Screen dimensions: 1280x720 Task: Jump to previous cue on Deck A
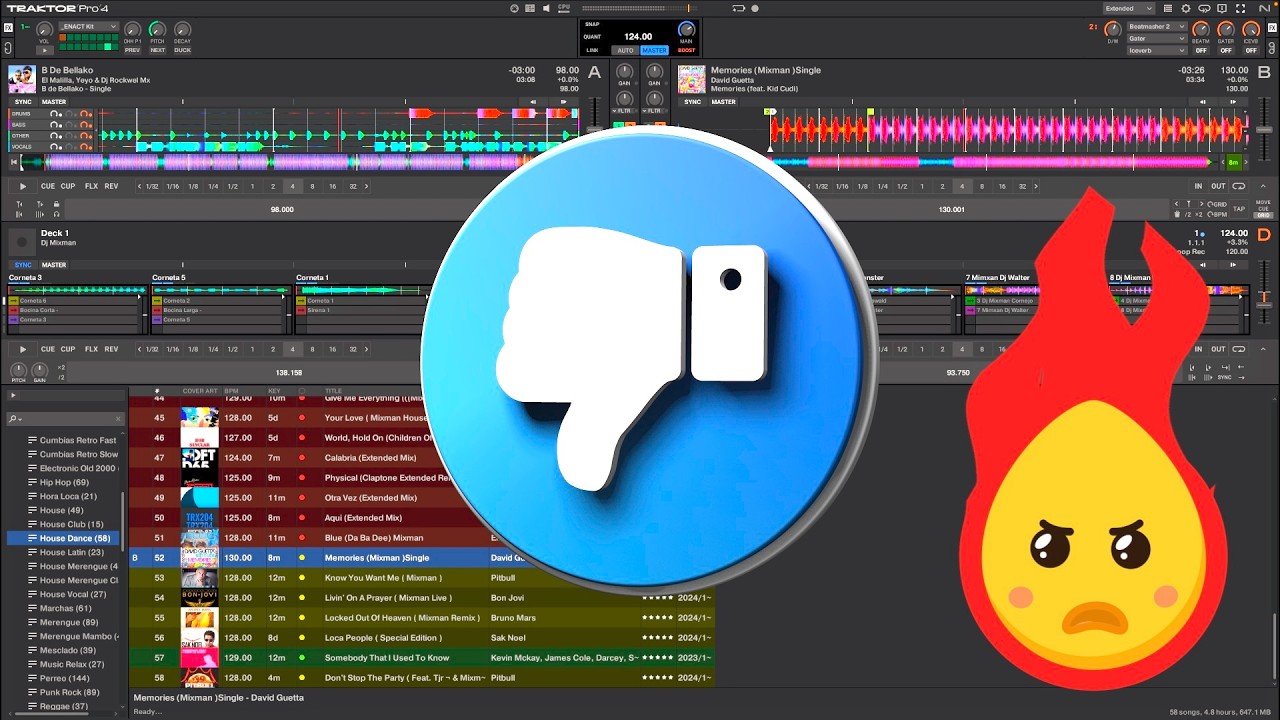(533, 101)
